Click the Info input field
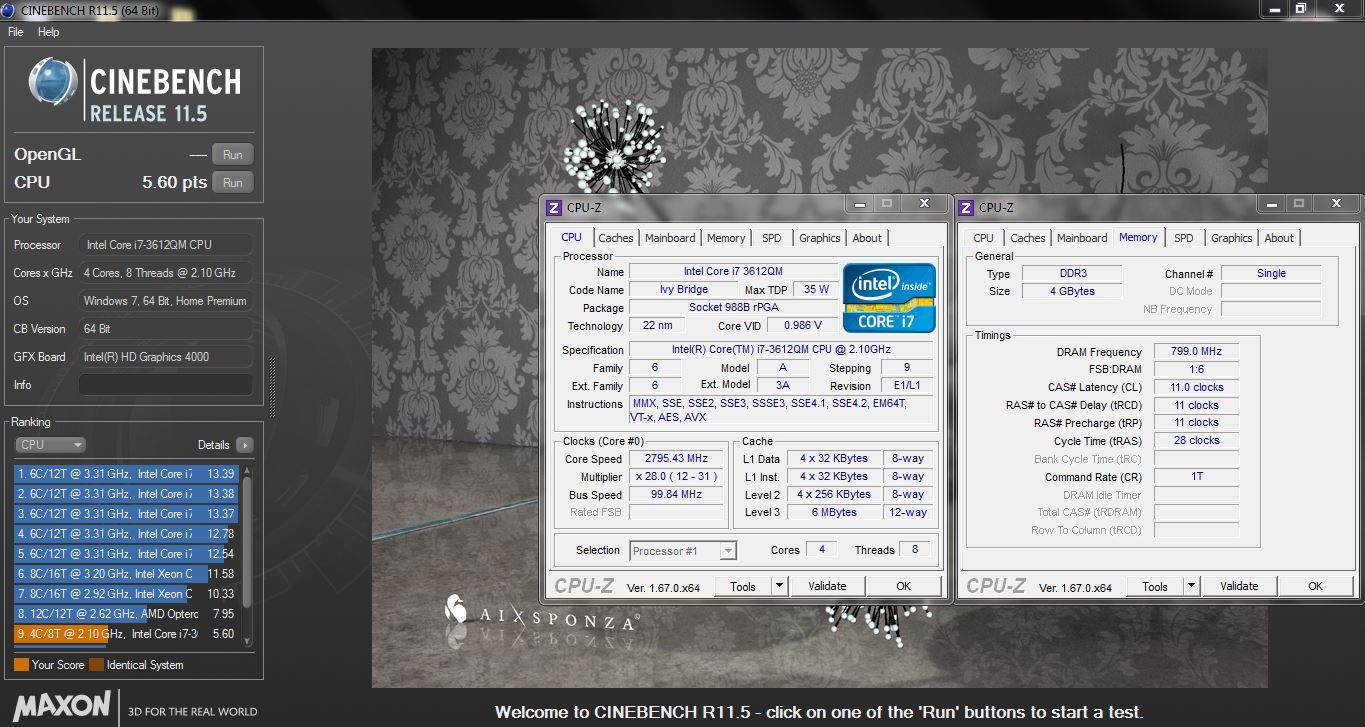This screenshot has height=727, width=1365. point(166,385)
